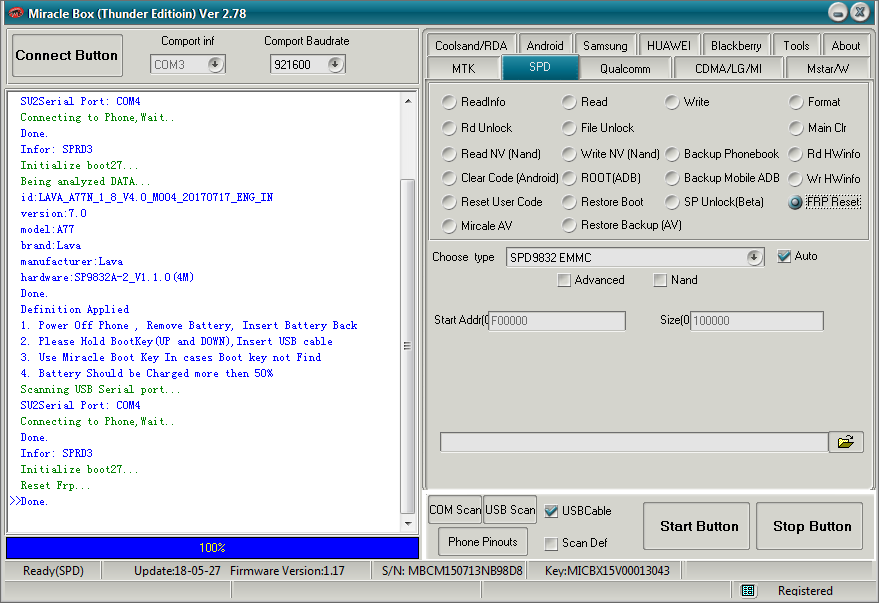The image size is (879, 603).
Task: Open the file browse folder icon
Action: [x=845, y=442]
